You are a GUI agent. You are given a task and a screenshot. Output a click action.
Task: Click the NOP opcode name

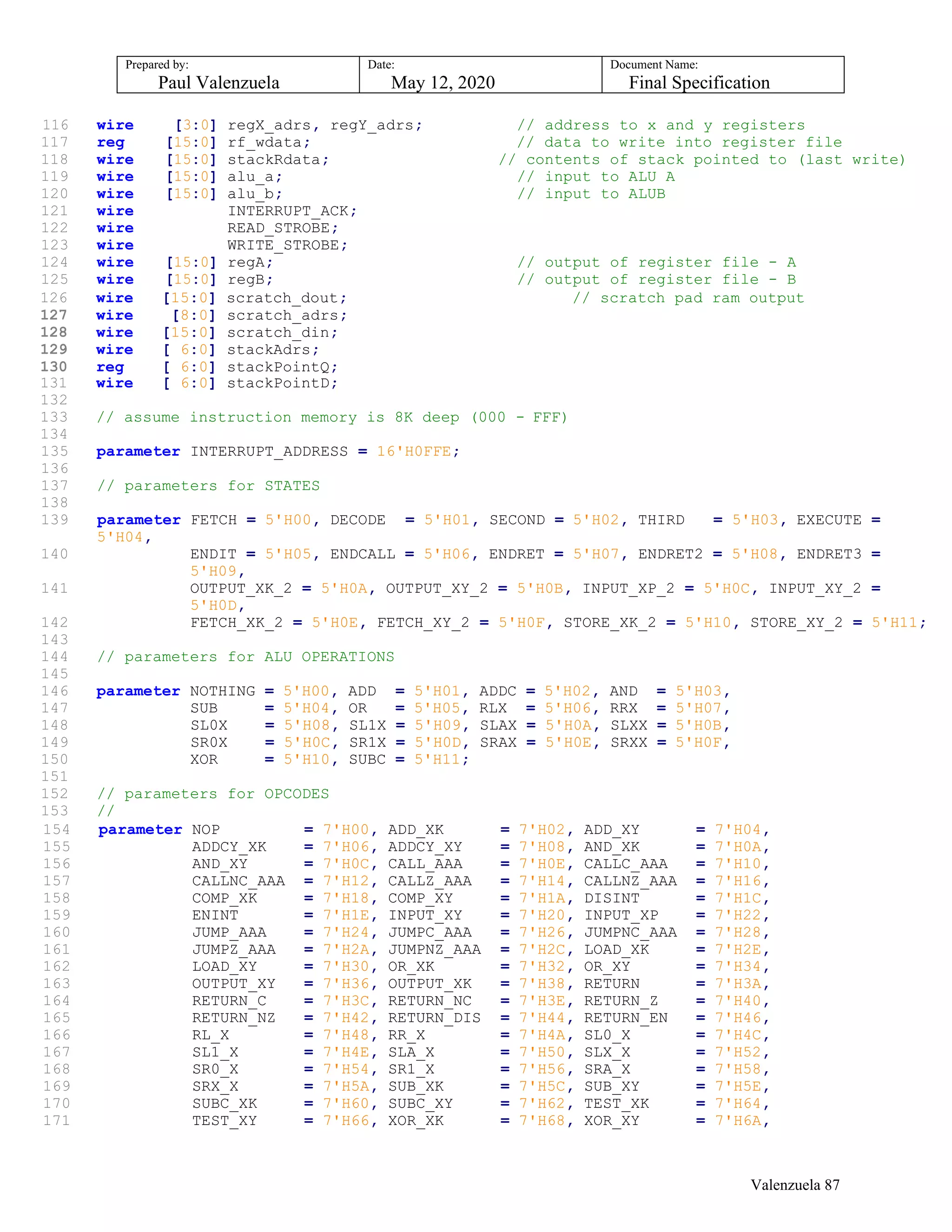click(206, 830)
